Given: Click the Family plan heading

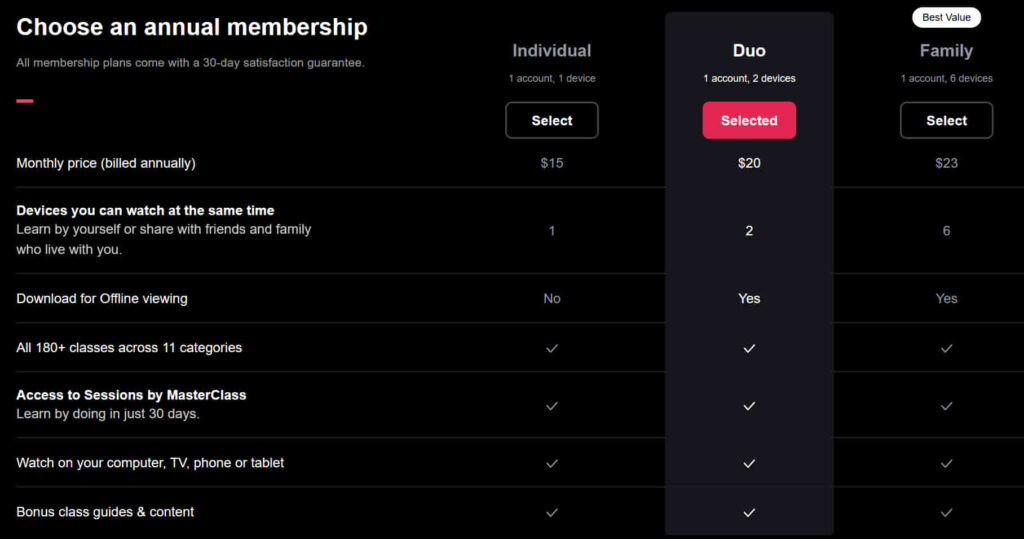Looking at the screenshot, I should click(946, 50).
